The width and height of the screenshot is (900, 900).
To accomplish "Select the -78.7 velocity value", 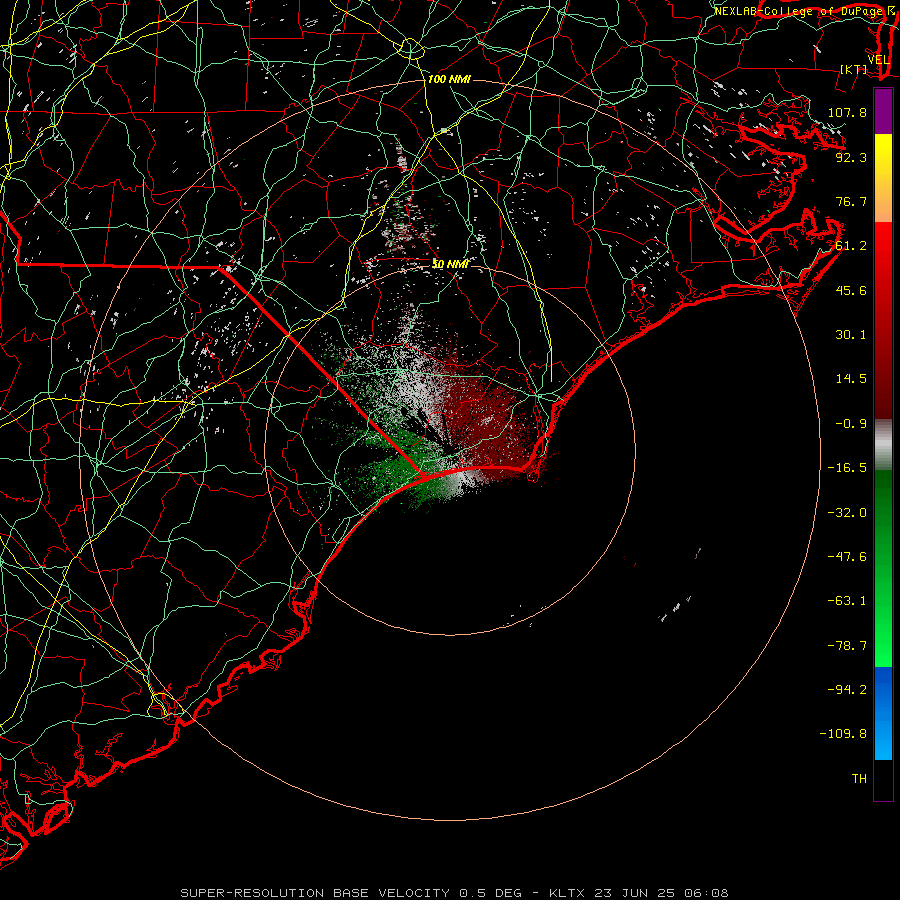I will (847, 646).
